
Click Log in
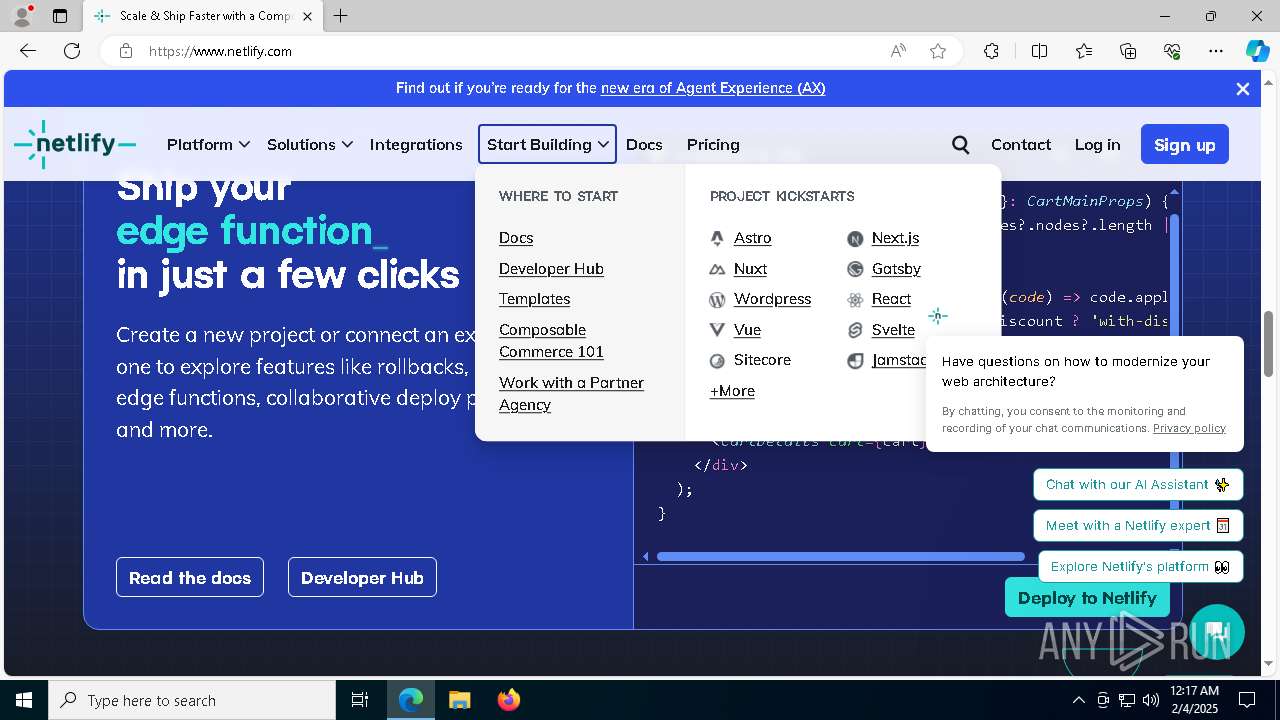[x=1097, y=145]
